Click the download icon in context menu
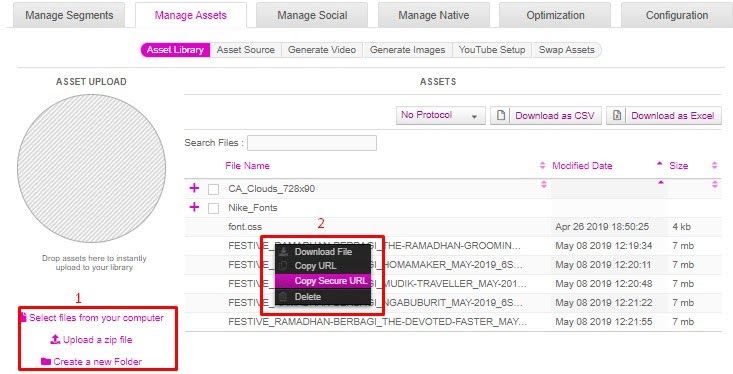This screenshot has height=374, width=733. click(283, 252)
